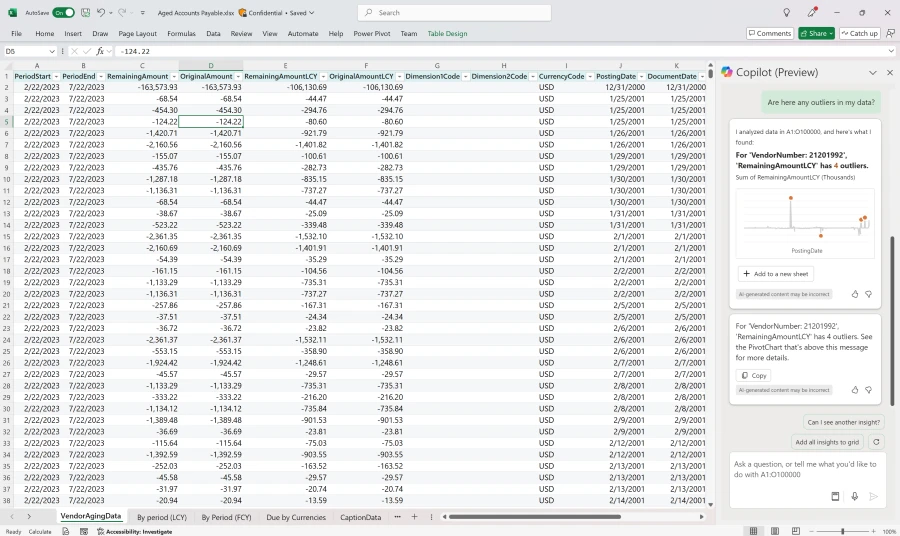Click the more sheets ellipsis button

(x=397, y=517)
